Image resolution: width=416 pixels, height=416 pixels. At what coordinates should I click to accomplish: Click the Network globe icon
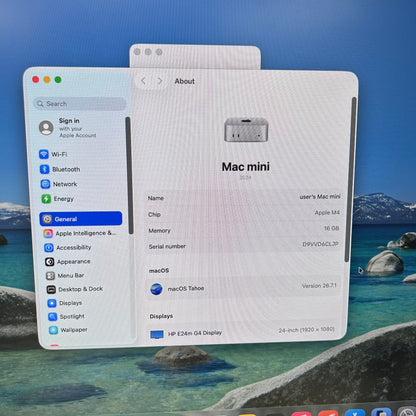pyautogui.click(x=45, y=184)
